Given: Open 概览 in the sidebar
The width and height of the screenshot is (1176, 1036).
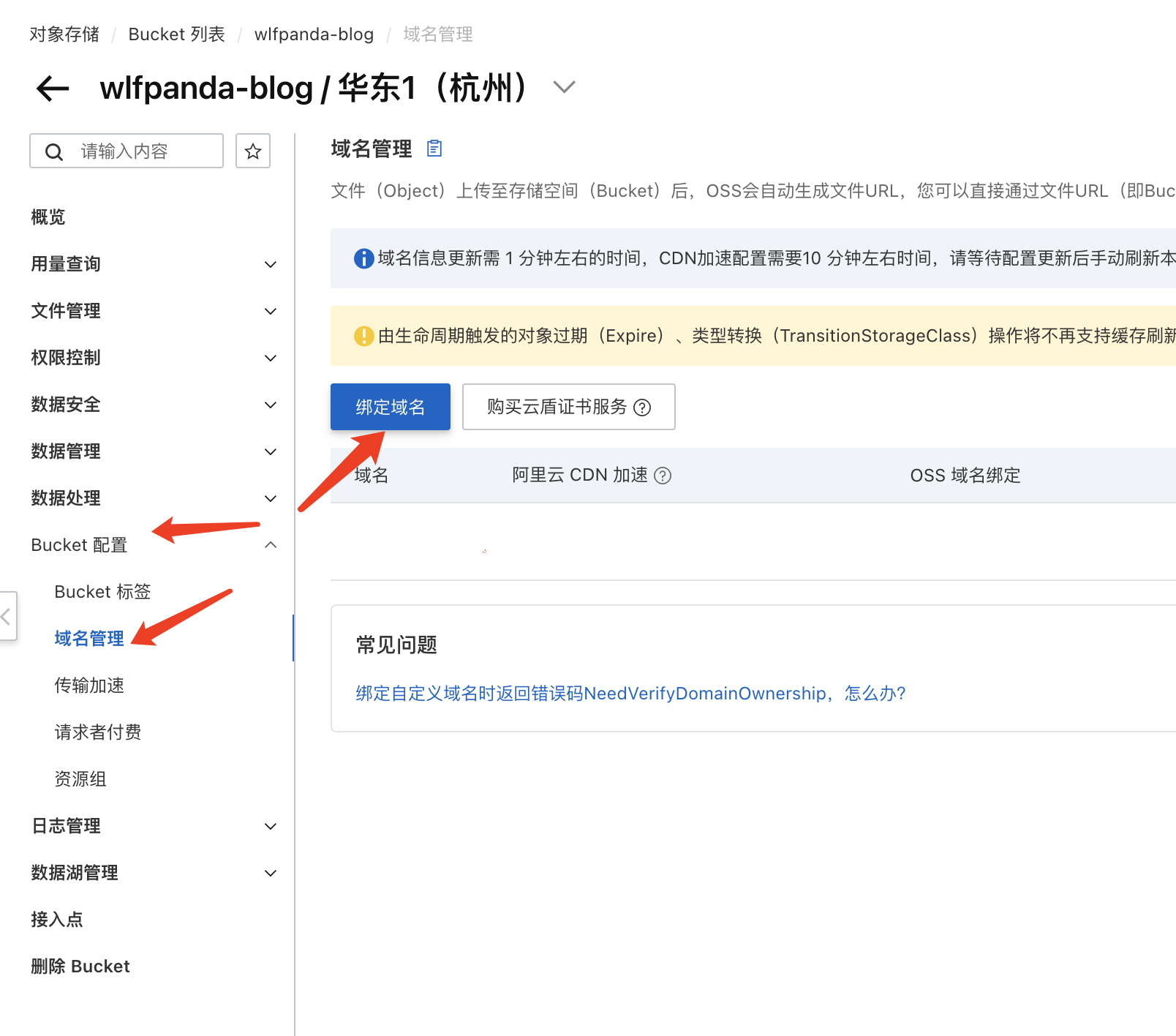Looking at the screenshot, I should coord(48,217).
